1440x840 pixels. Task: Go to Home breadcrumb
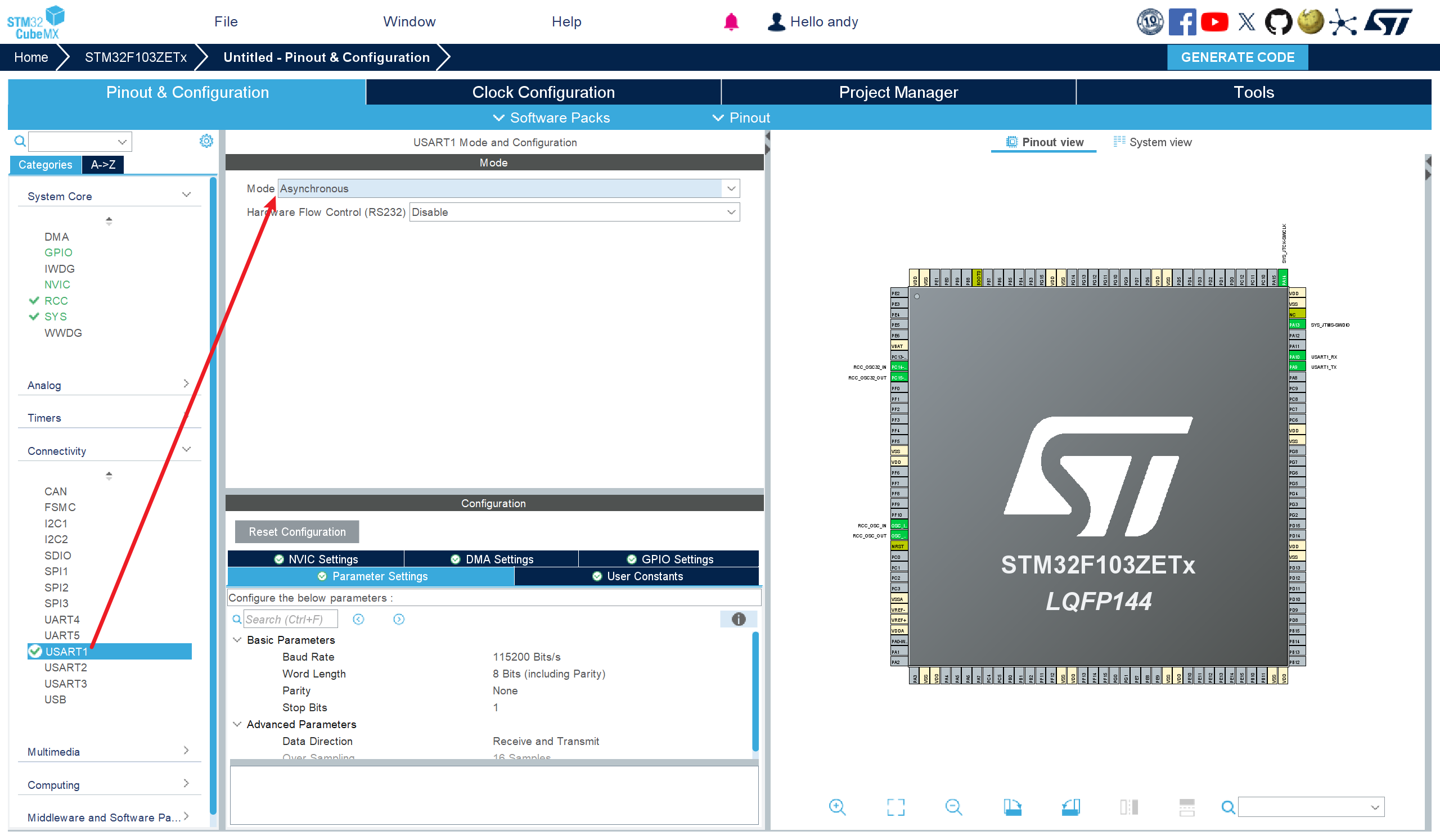point(31,57)
